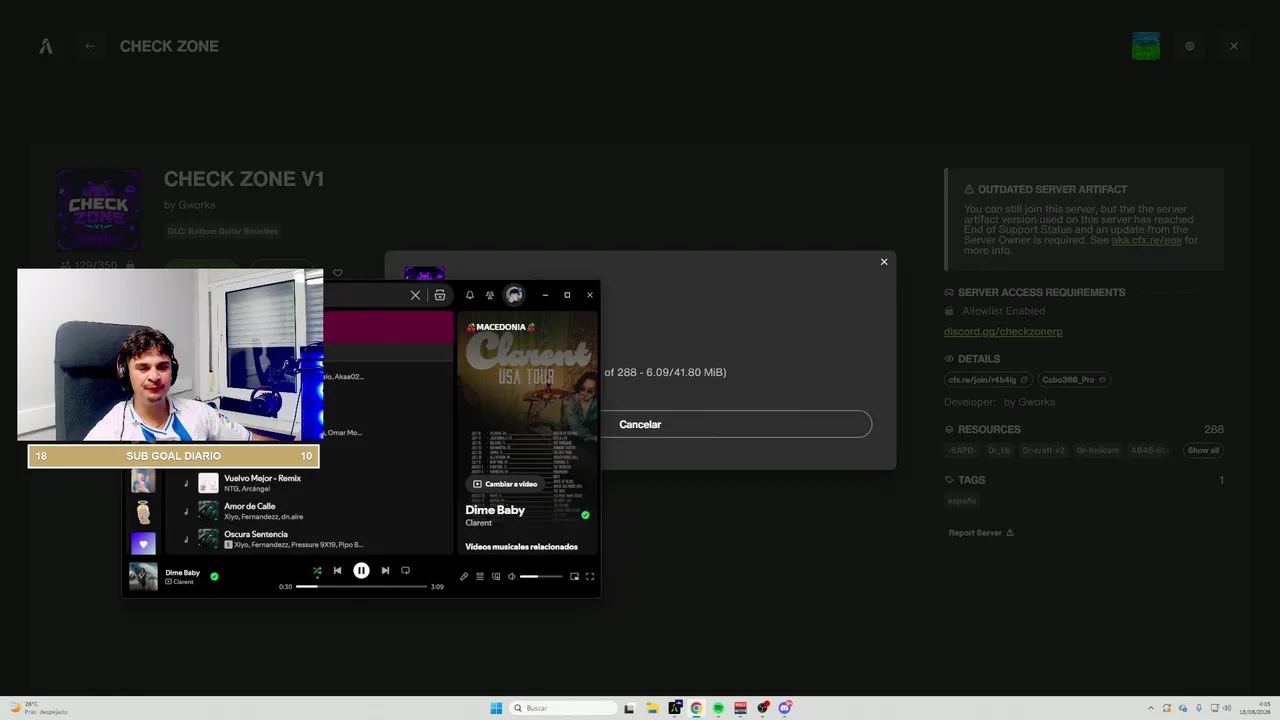Image resolution: width=1280 pixels, height=720 pixels.
Task: Open FiveM home logo
Action: [46, 46]
